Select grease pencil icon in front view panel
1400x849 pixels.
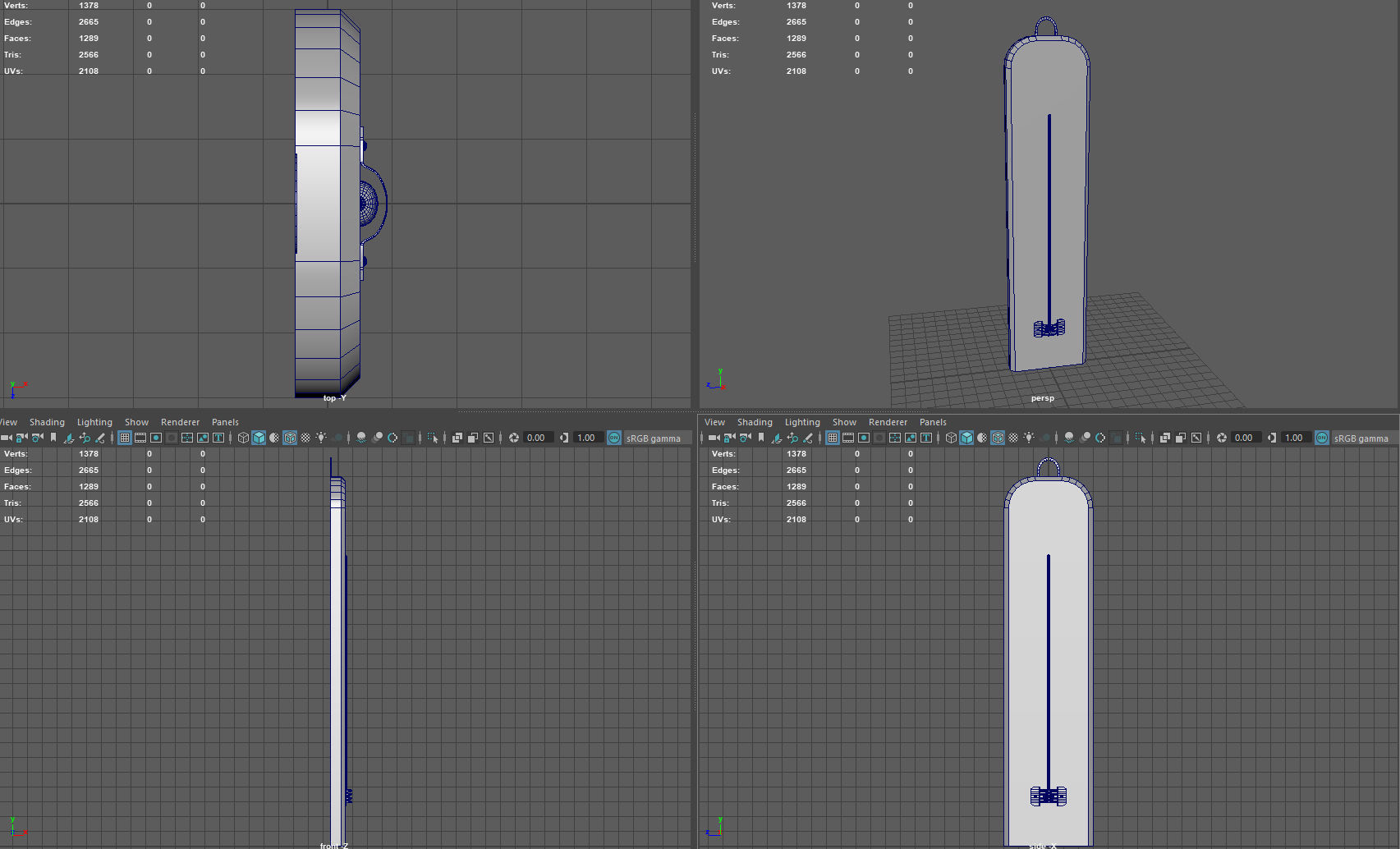[x=100, y=438]
